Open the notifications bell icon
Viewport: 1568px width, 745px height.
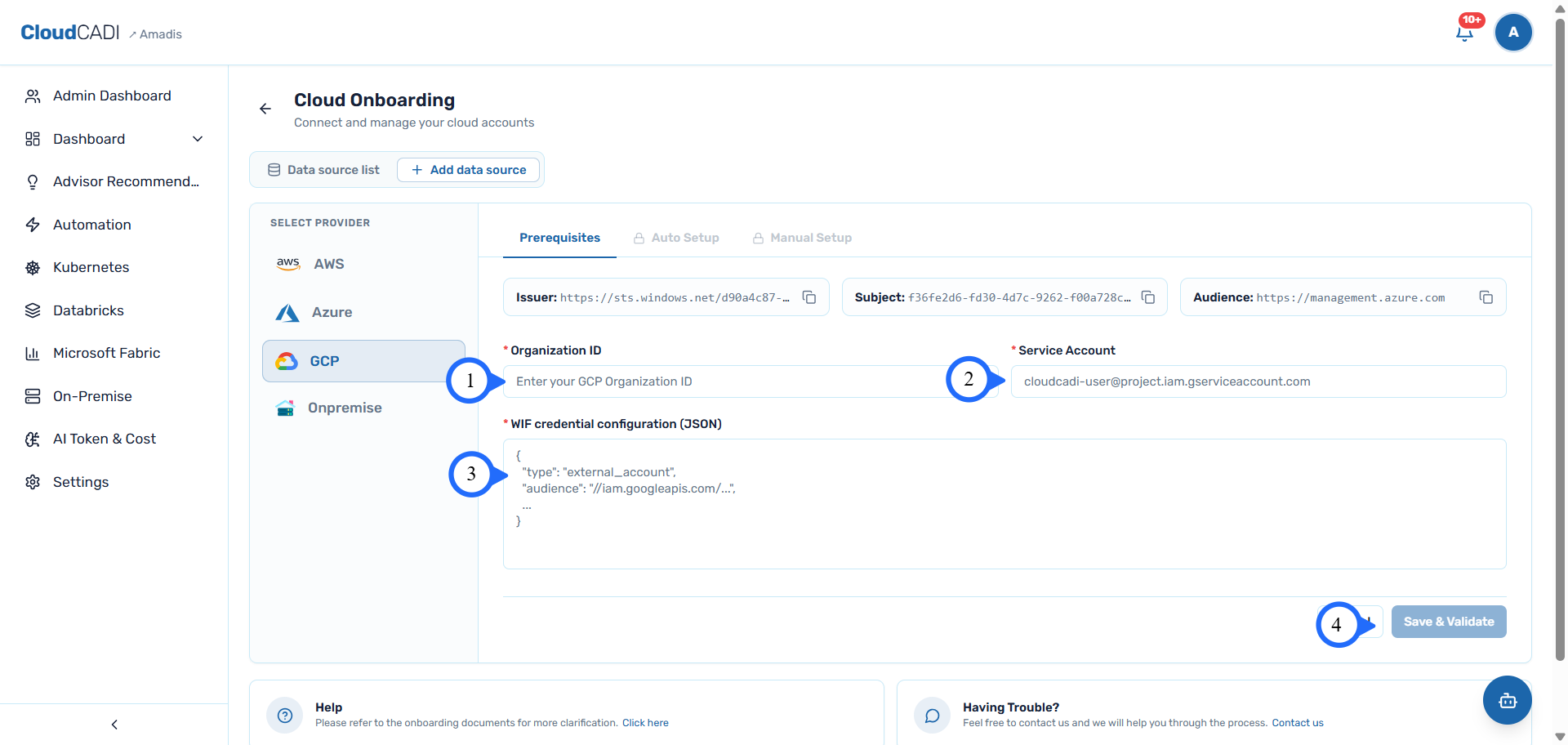(x=1464, y=33)
